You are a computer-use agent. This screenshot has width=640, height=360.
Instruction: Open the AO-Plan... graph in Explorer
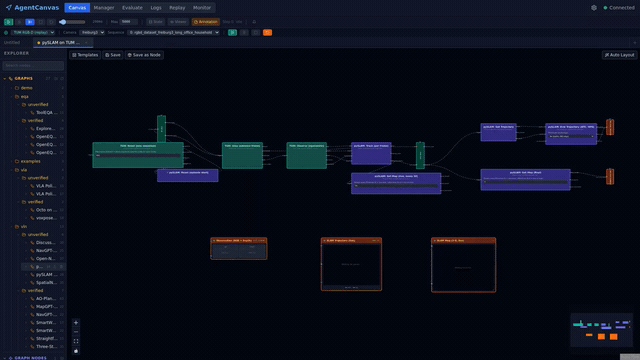pos(46,298)
